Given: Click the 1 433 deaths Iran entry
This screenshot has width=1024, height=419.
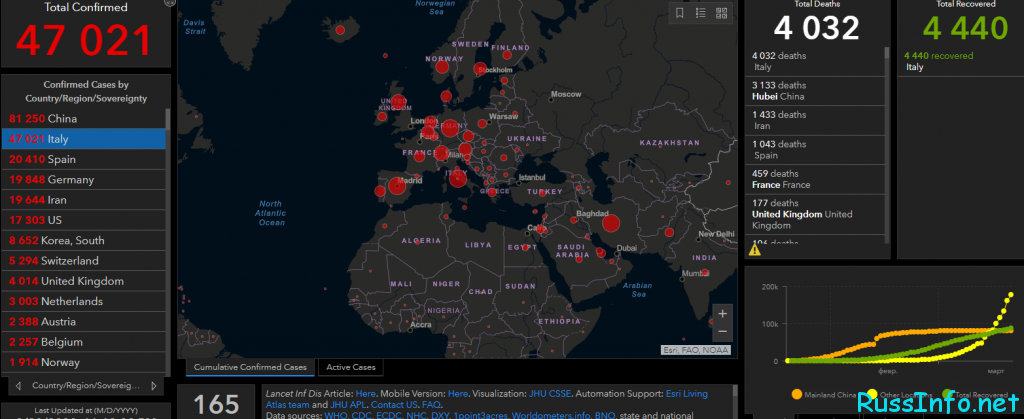Looking at the screenshot, I should 815,120.
